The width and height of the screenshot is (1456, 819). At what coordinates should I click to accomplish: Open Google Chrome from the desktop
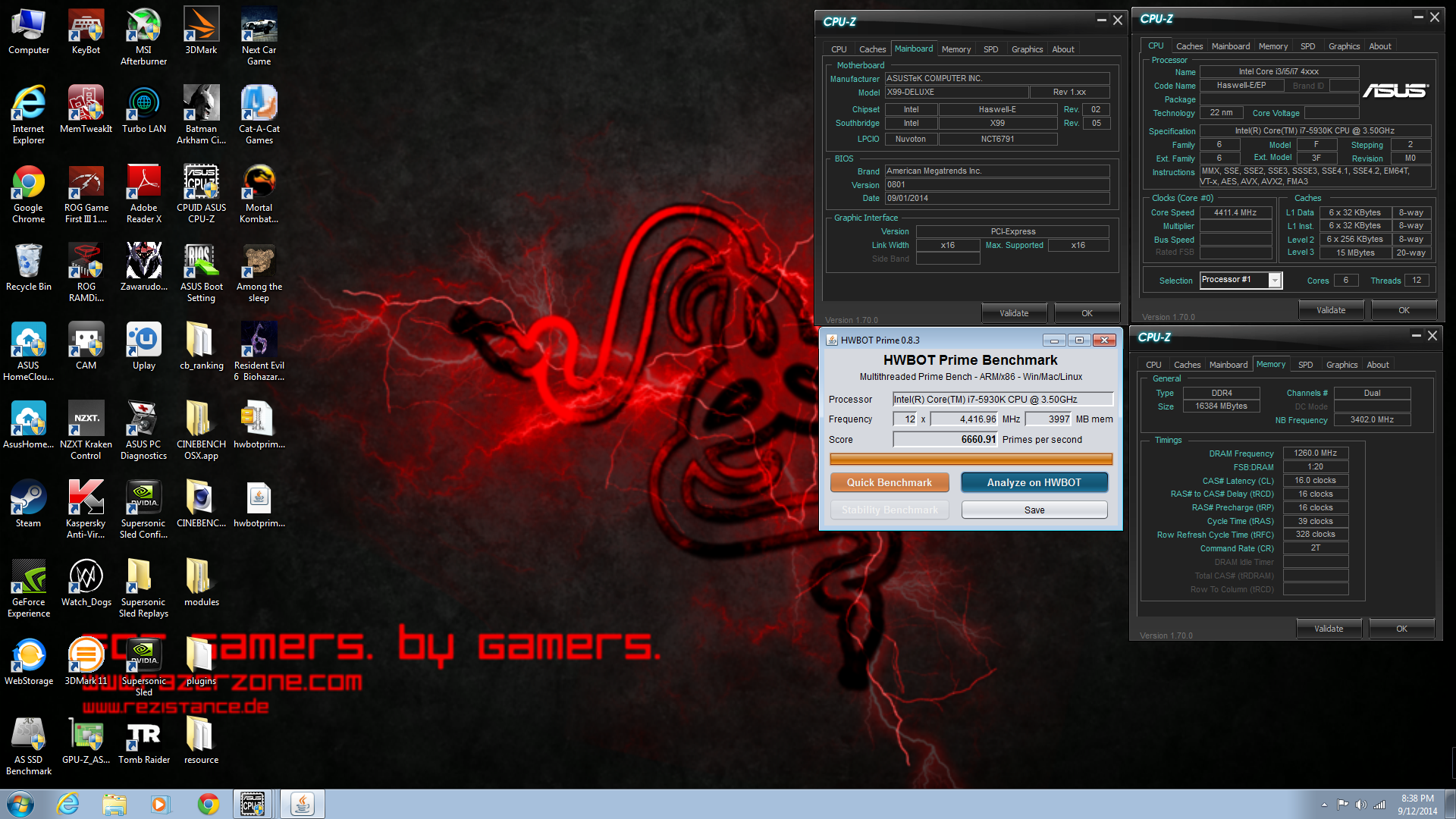28,194
